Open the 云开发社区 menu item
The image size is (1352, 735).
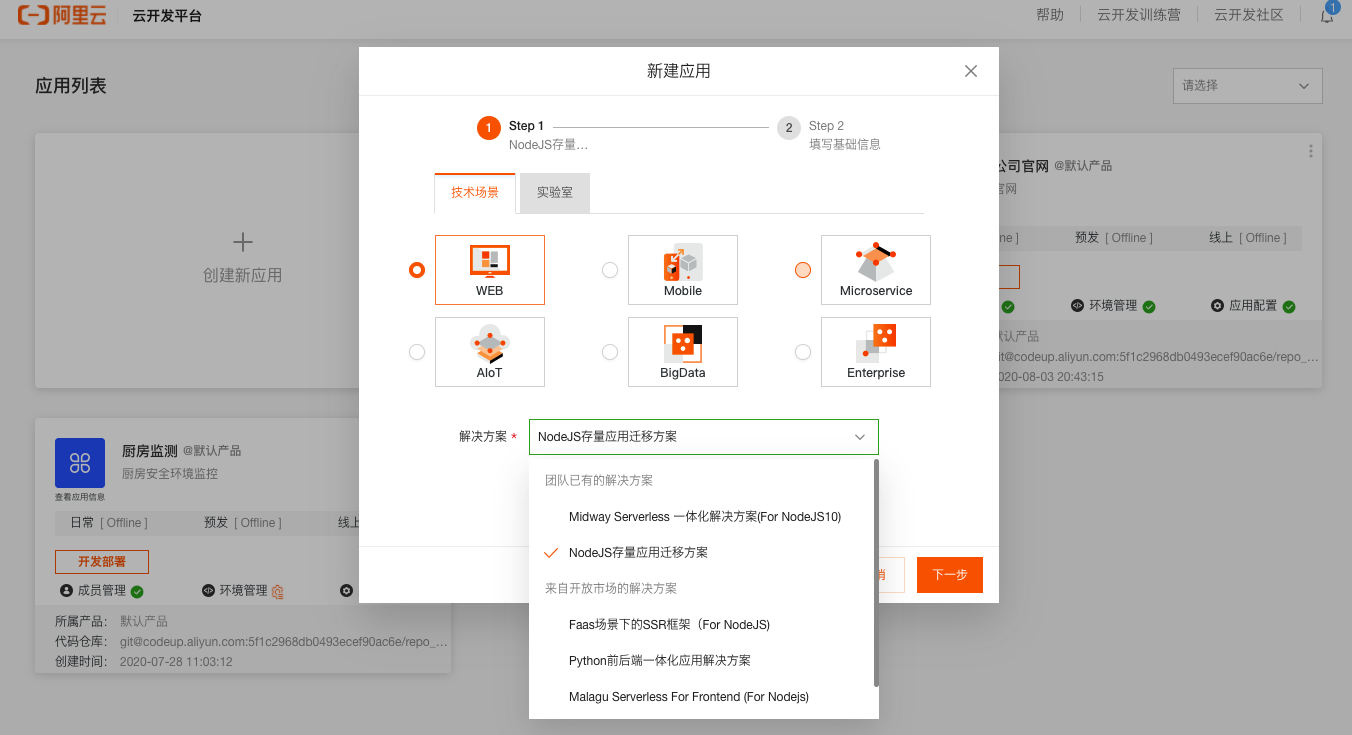[1247, 15]
